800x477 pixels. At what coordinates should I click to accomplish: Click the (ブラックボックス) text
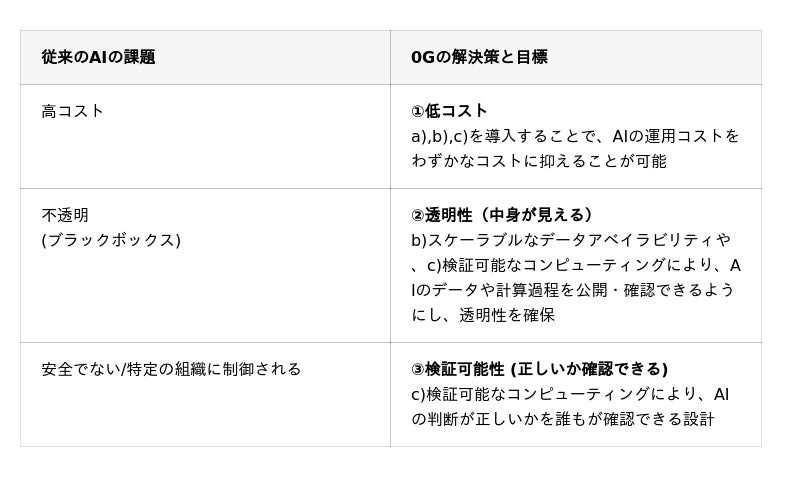111,240
